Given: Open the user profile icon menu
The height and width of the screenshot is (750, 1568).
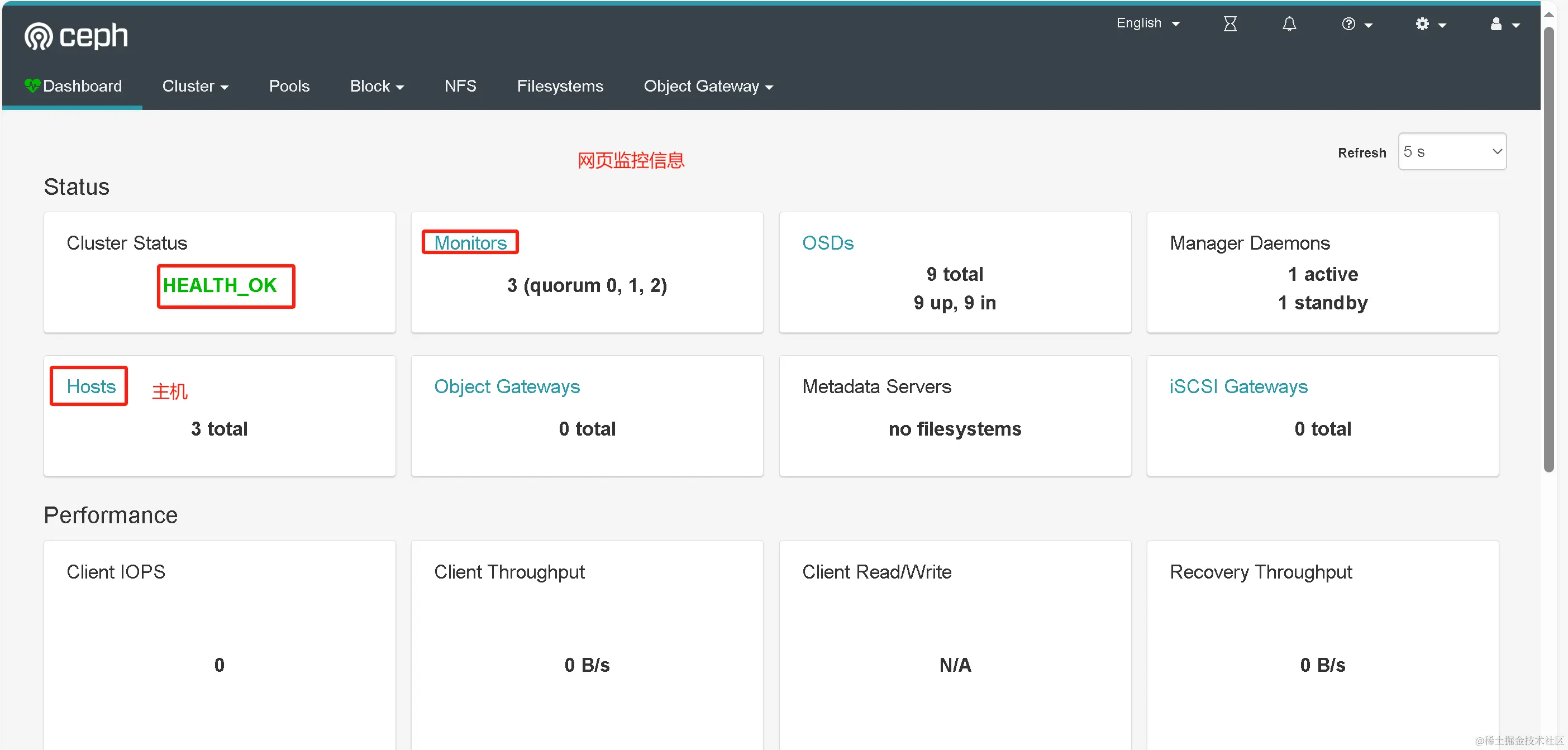Looking at the screenshot, I should [1503, 25].
